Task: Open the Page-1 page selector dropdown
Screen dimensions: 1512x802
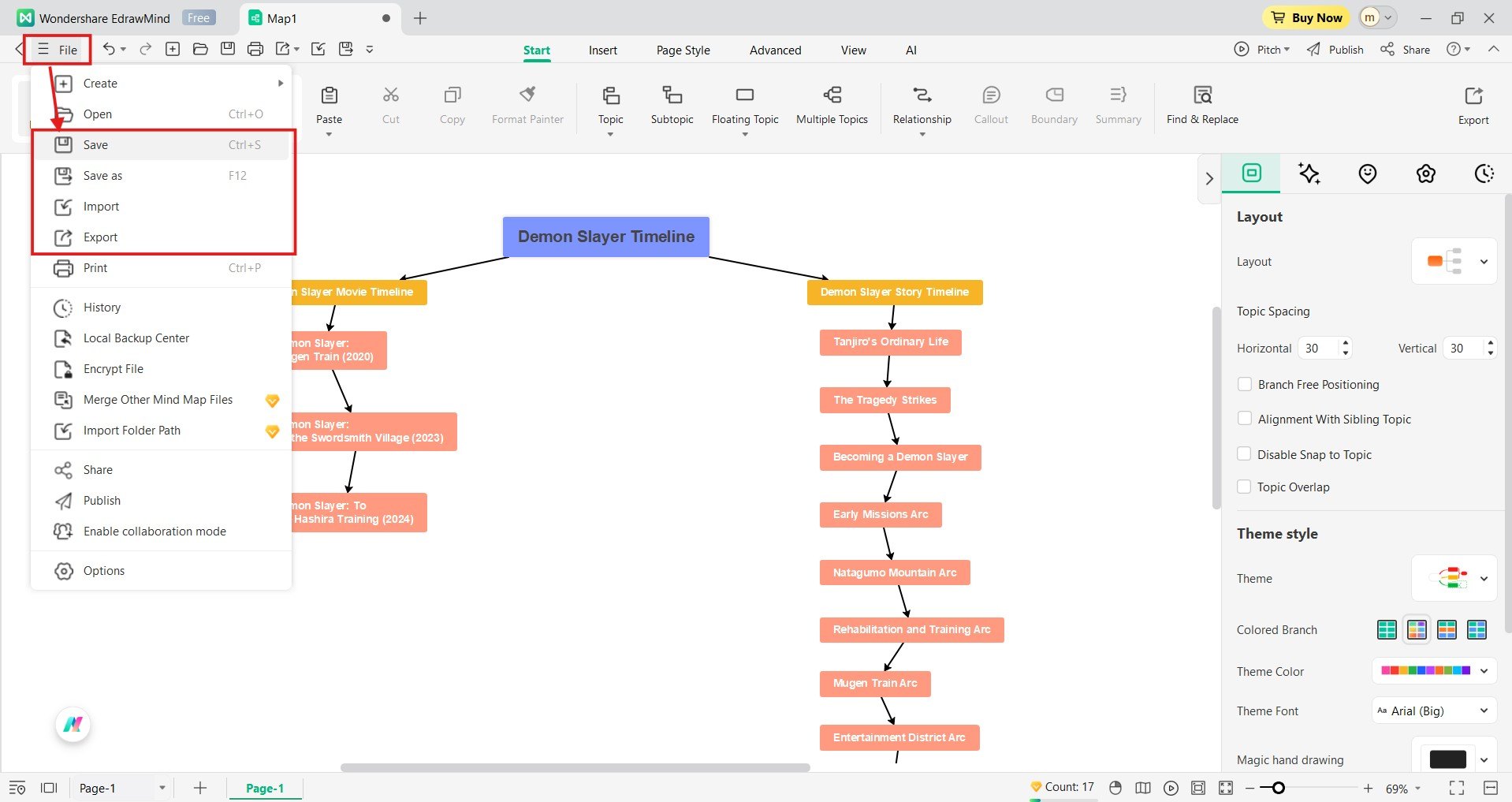Action: point(162,787)
